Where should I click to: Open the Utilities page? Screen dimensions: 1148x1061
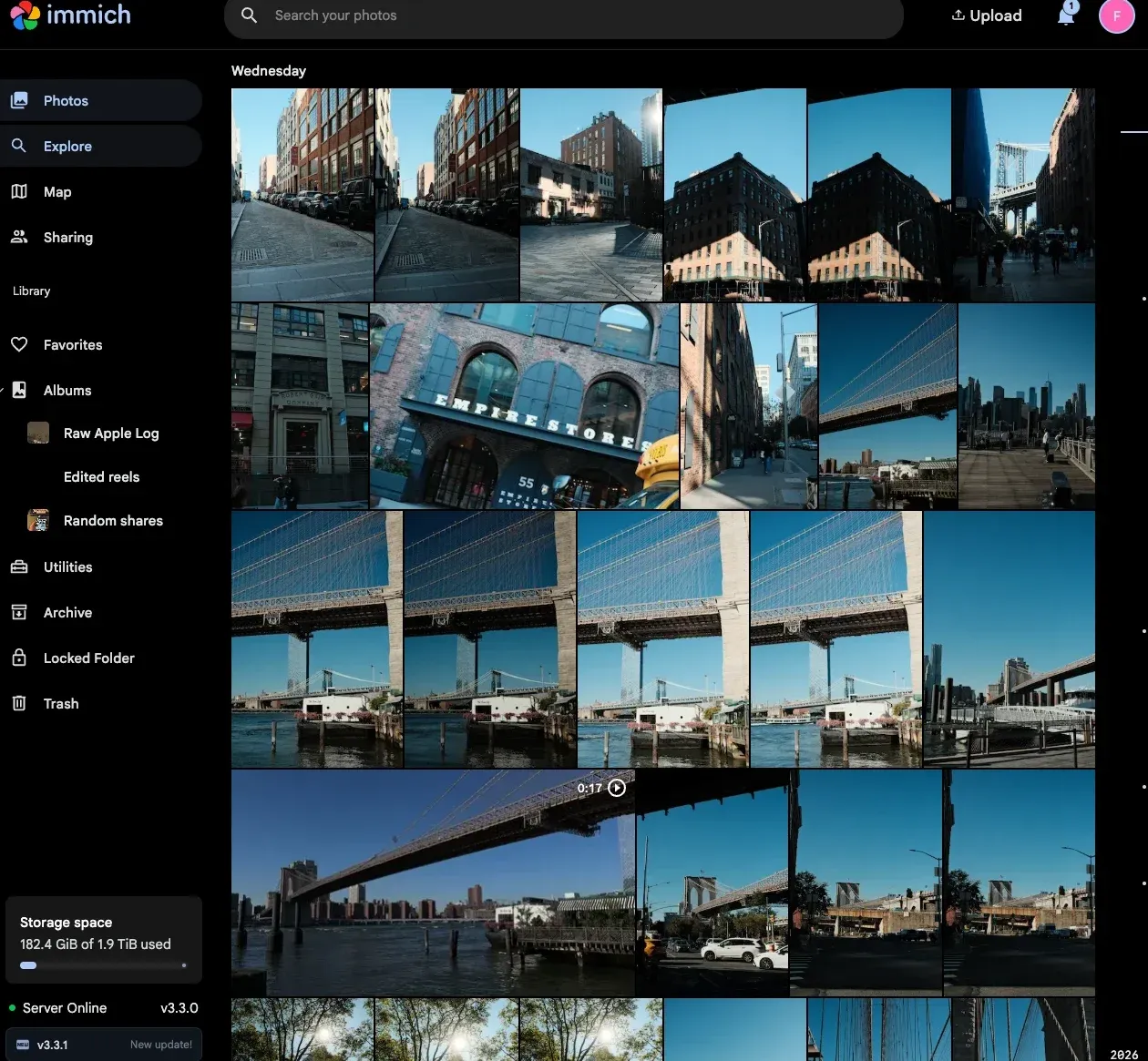point(100,566)
